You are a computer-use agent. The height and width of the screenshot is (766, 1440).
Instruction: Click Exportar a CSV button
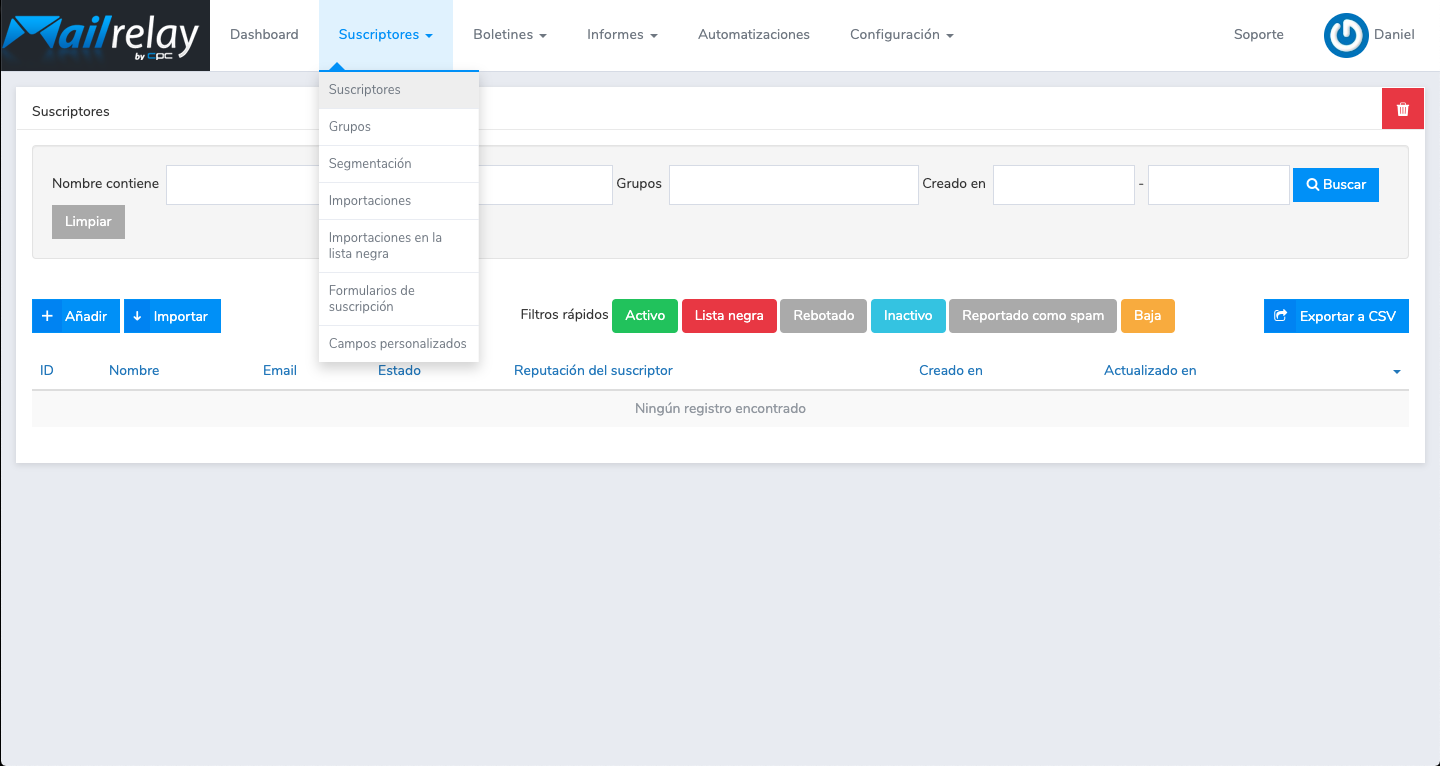click(1336, 316)
